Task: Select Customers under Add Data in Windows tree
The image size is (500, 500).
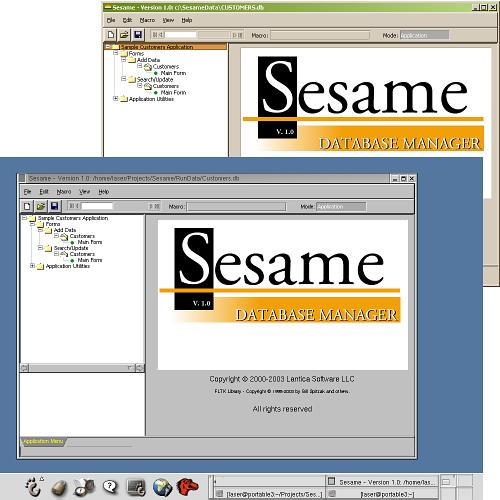Action: [x=166, y=67]
